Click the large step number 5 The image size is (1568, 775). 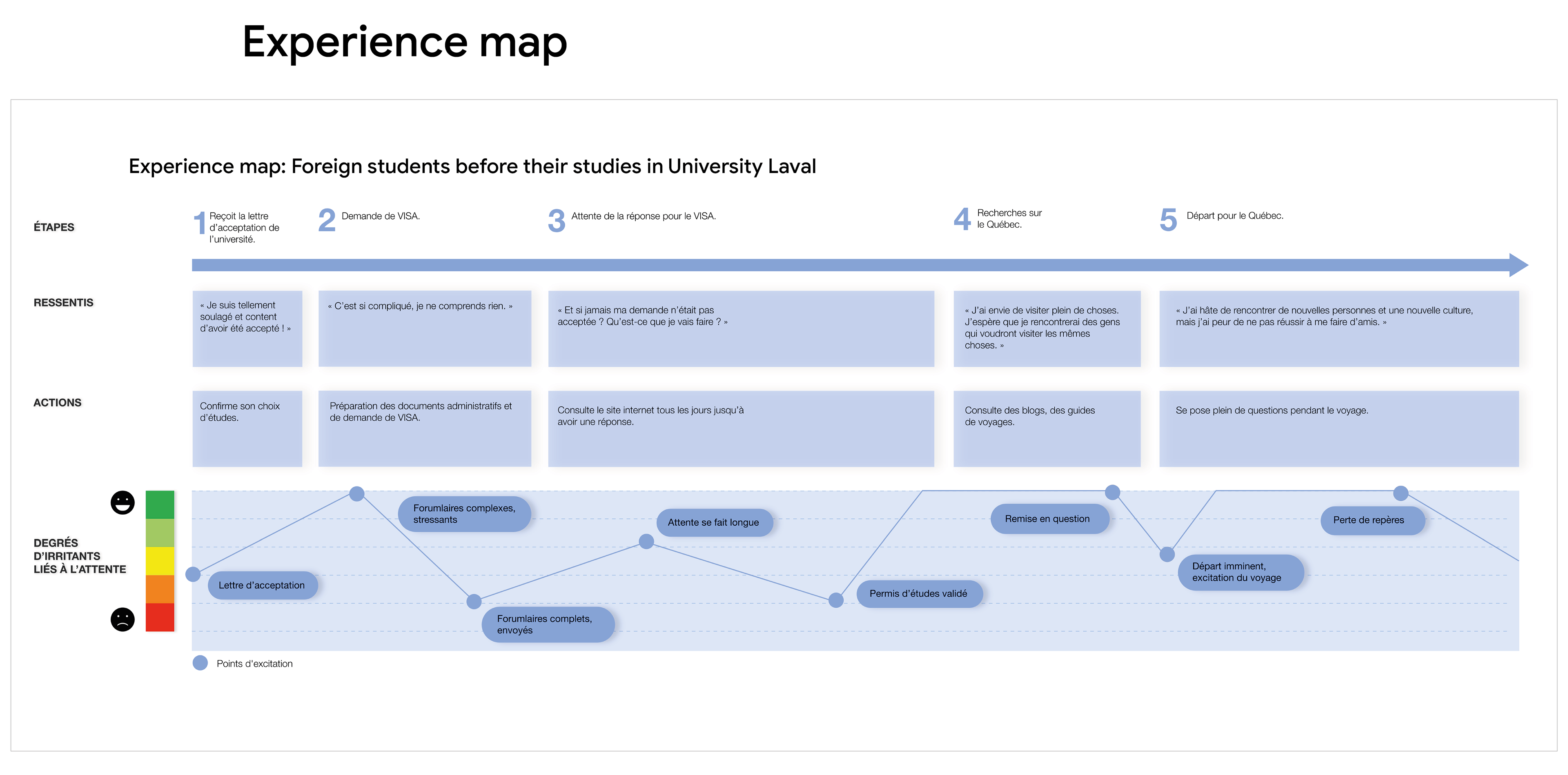(1168, 220)
